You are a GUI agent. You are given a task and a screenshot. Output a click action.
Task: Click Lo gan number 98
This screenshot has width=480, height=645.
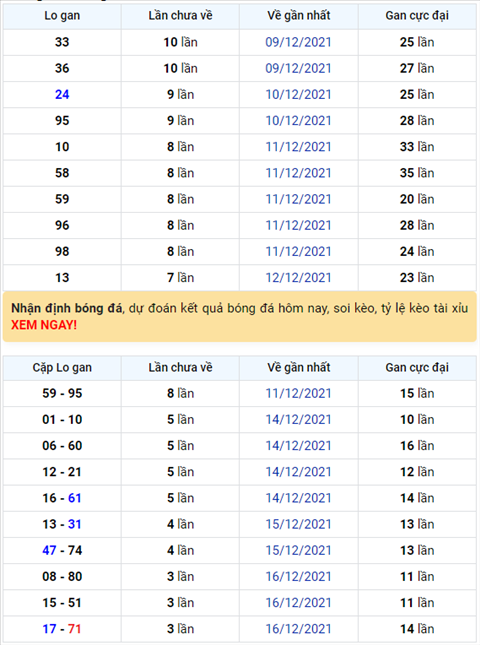tap(62, 251)
